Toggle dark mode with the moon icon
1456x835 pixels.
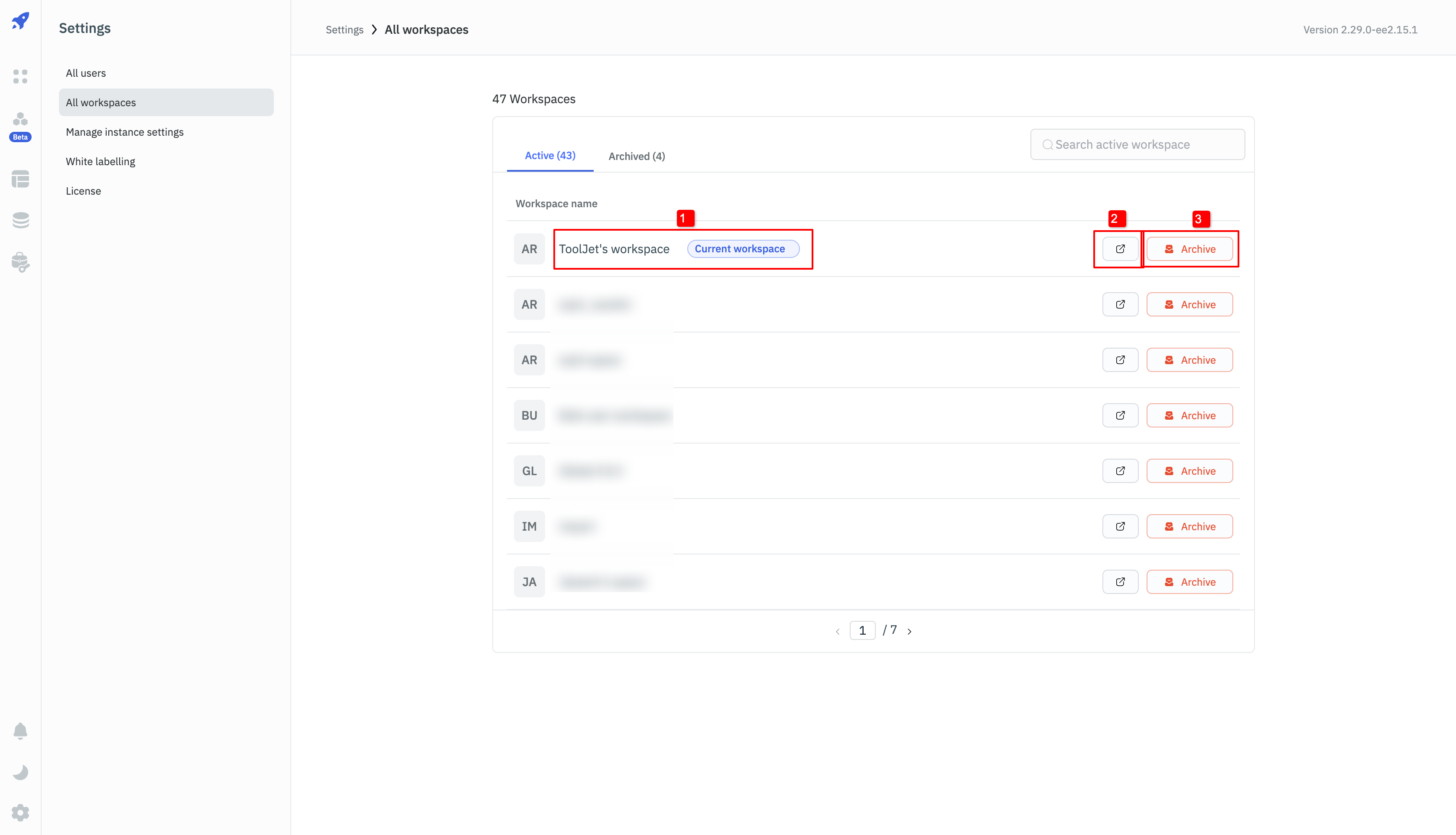[x=21, y=772]
